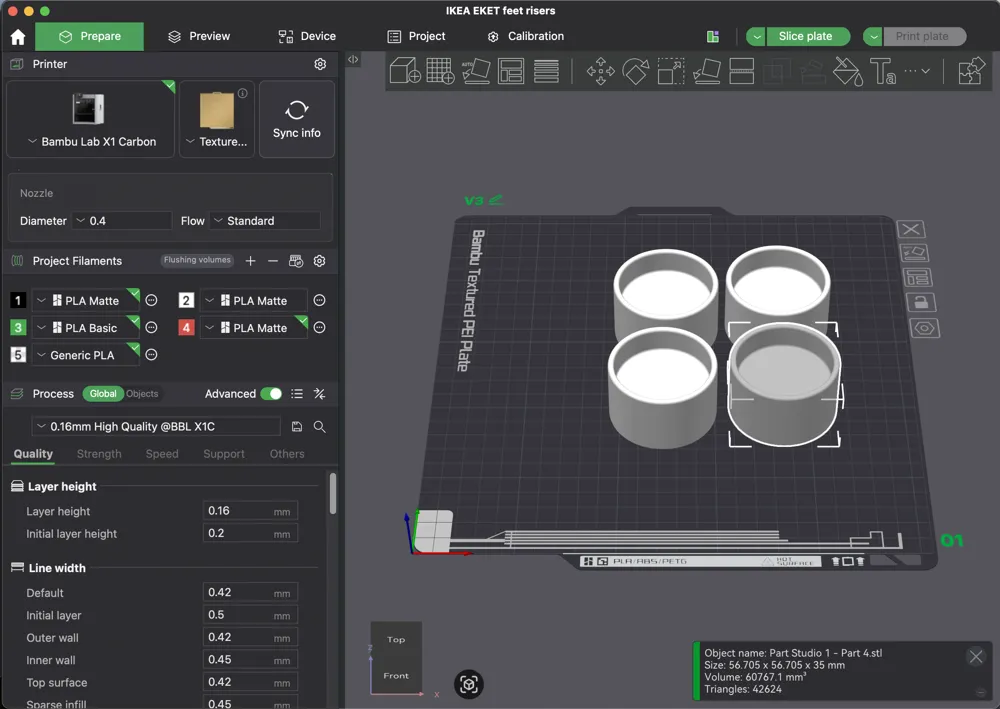Switch to the Preview tab
Image resolution: width=1000 pixels, height=709 pixels.
click(x=198, y=36)
